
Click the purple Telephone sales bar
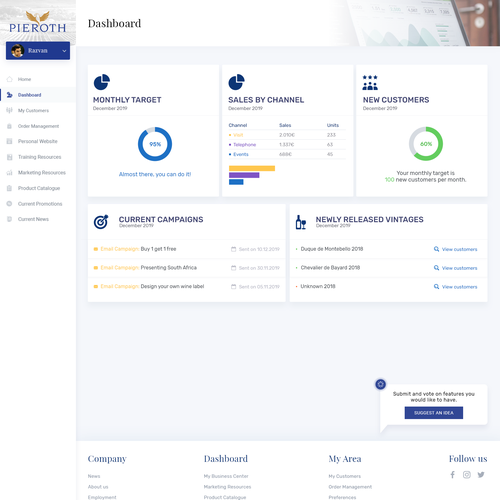(244, 175)
